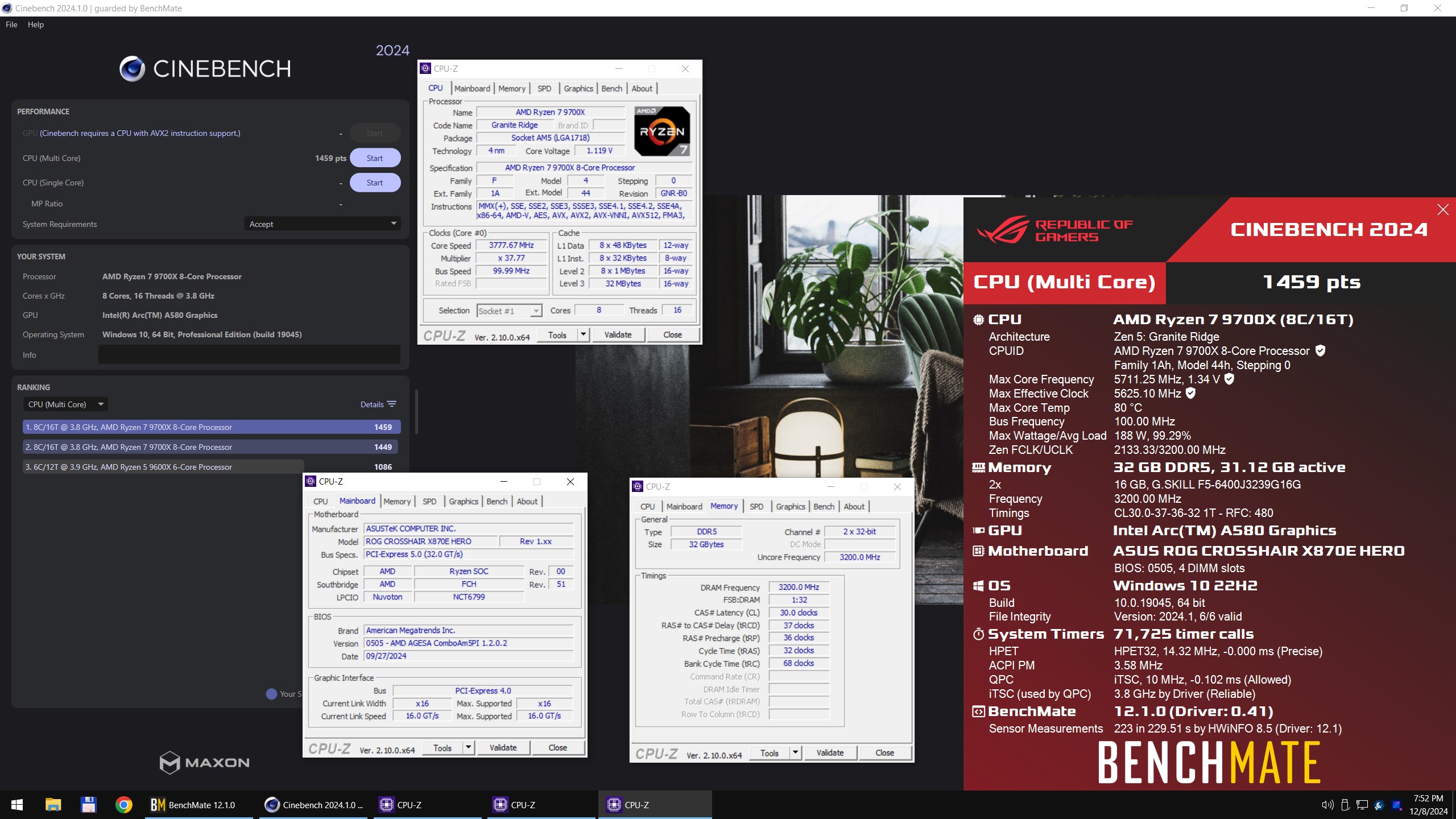
Task: Click Close in Mainboard CPU-Z window
Action: 557,748
